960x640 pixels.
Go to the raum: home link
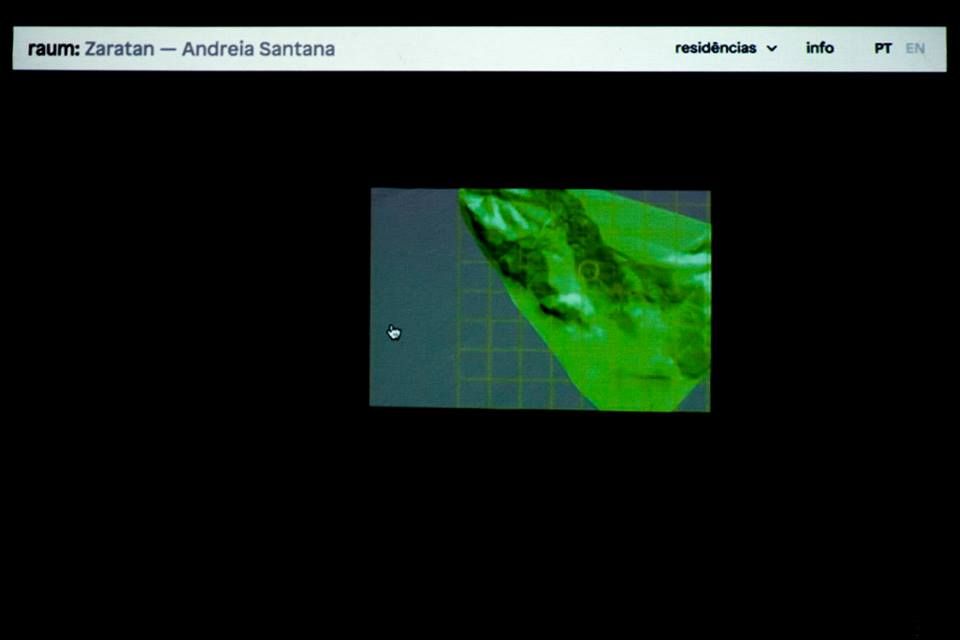[54, 48]
